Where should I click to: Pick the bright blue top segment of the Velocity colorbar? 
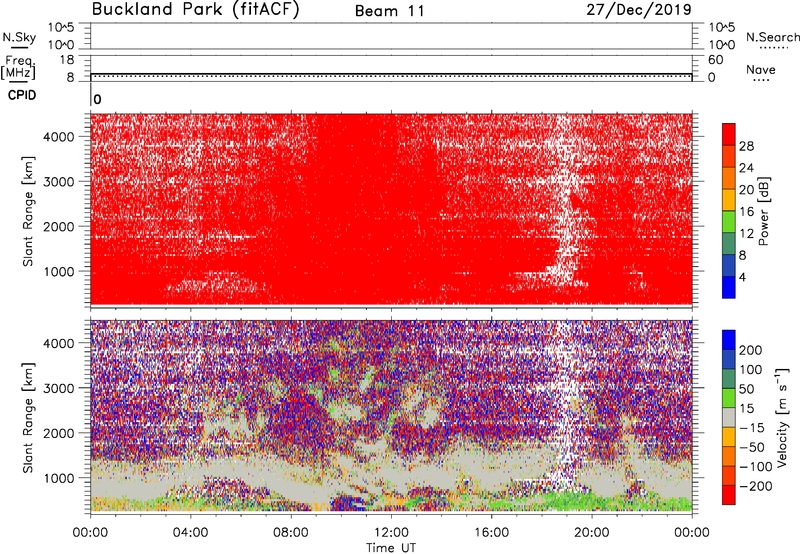coord(729,340)
